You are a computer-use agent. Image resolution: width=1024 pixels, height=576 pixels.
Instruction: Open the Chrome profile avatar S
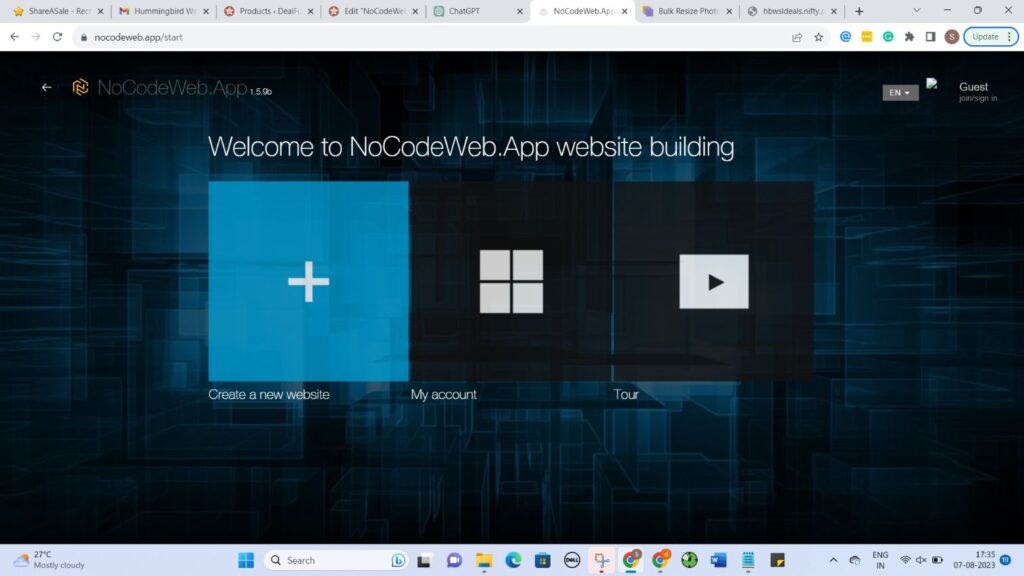(952, 37)
